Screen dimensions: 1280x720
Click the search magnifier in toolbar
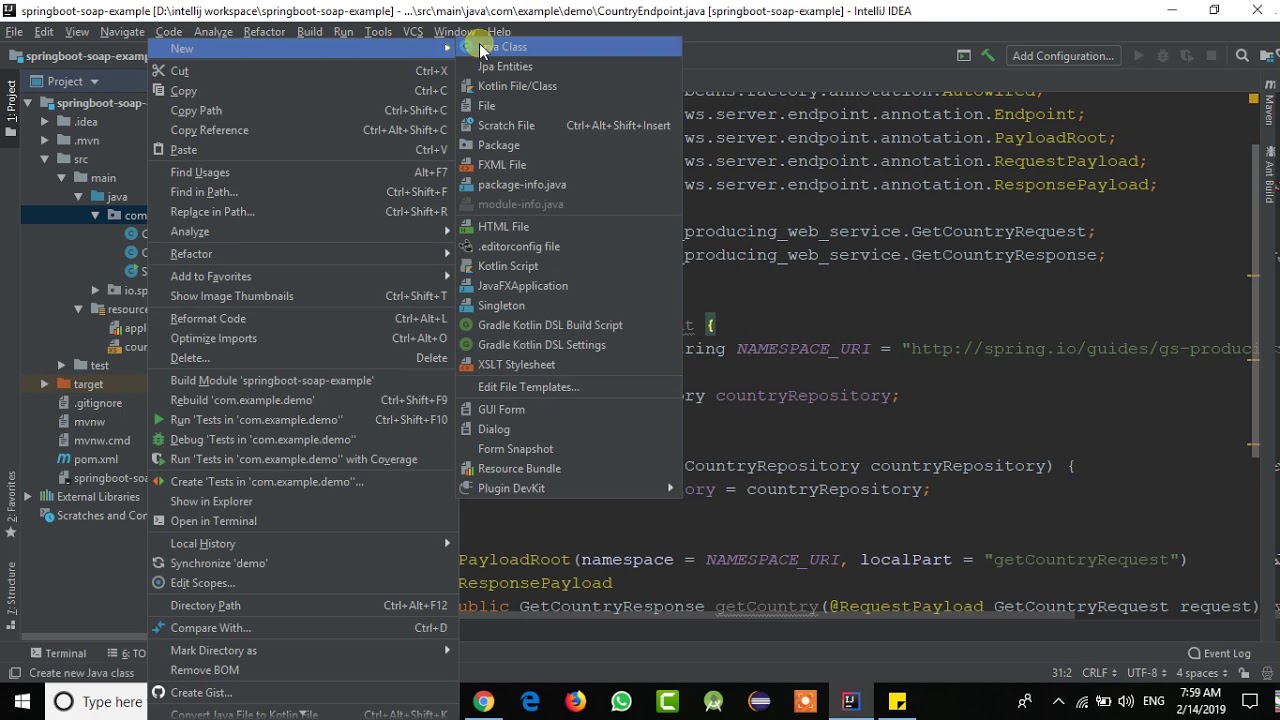pos(1242,56)
